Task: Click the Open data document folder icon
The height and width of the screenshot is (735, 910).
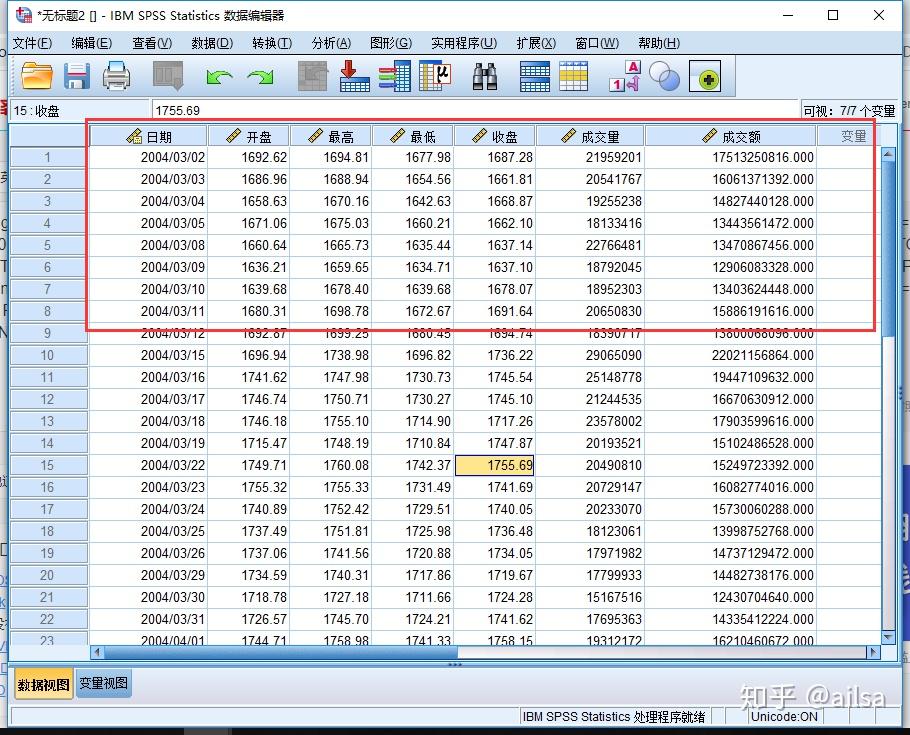Action: click(x=37, y=77)
